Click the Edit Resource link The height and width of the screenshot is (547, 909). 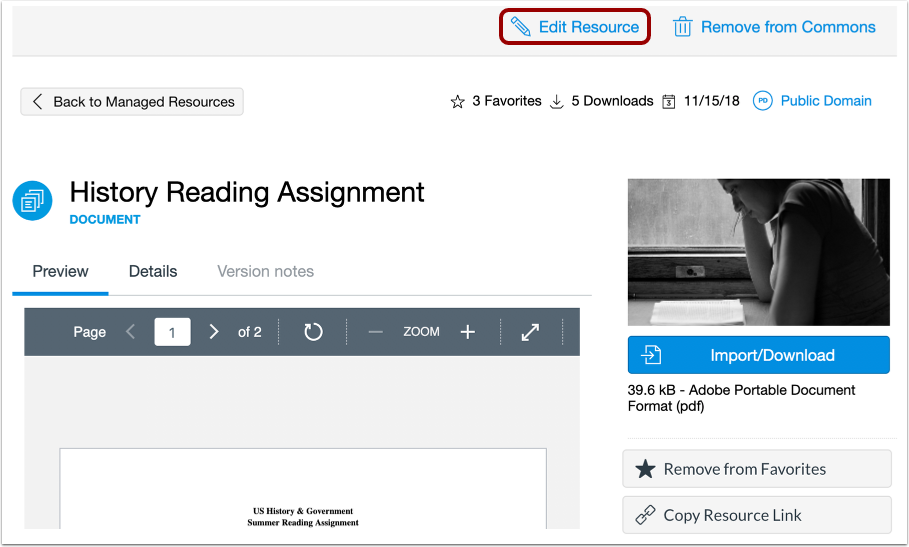click(x=575, y=27)
